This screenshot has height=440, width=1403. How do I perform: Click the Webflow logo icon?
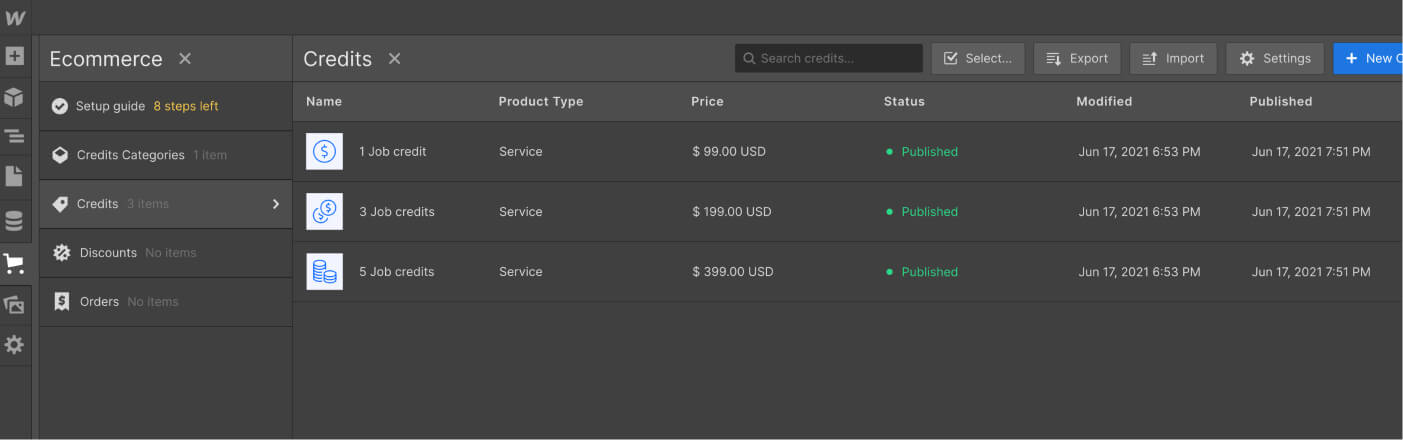[15, 18]
